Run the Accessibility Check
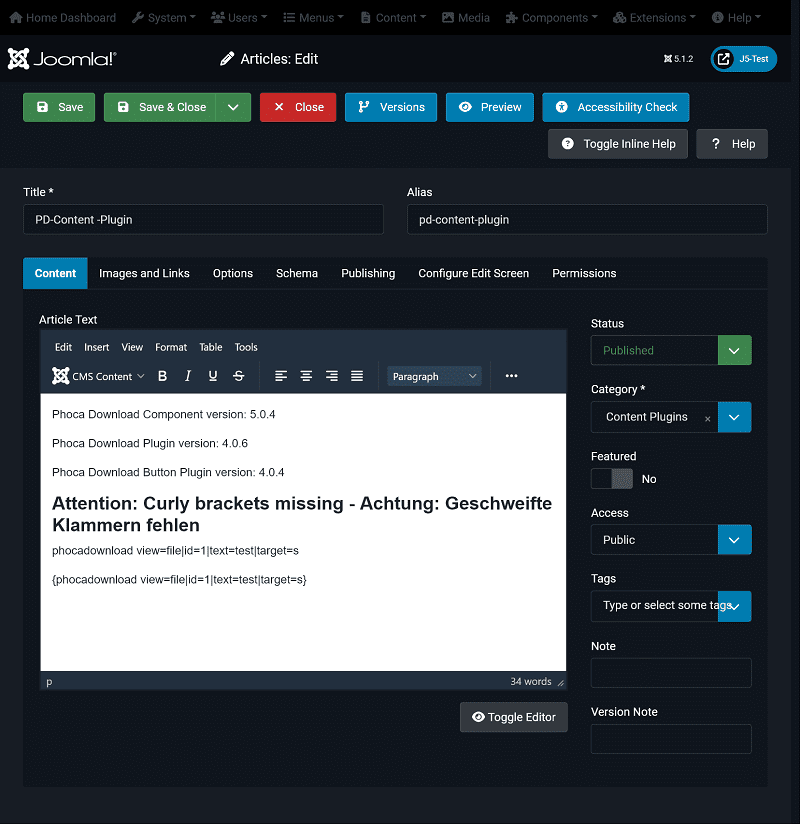 [615, 107]
